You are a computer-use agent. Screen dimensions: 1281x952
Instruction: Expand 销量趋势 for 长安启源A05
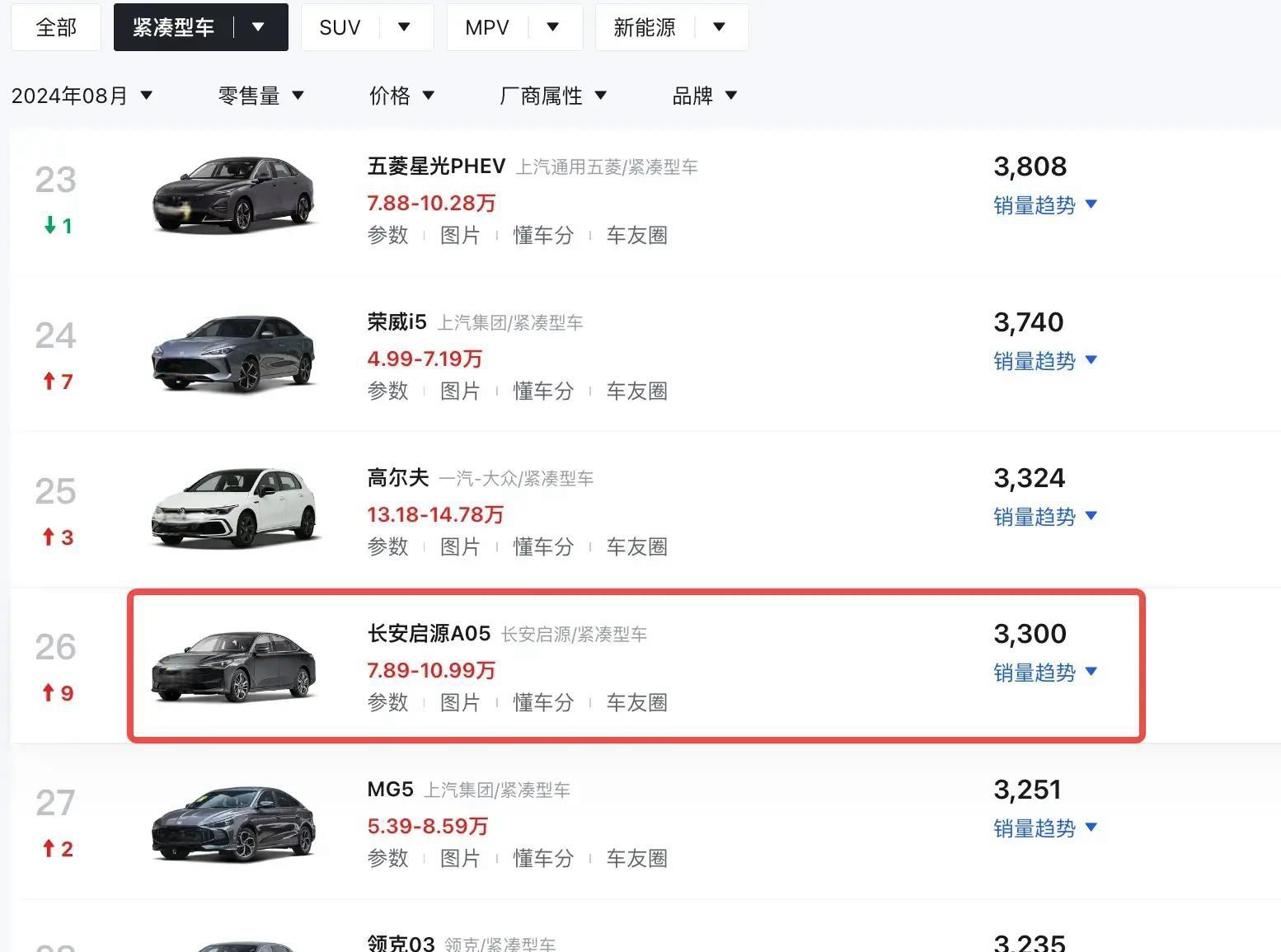1045,673
